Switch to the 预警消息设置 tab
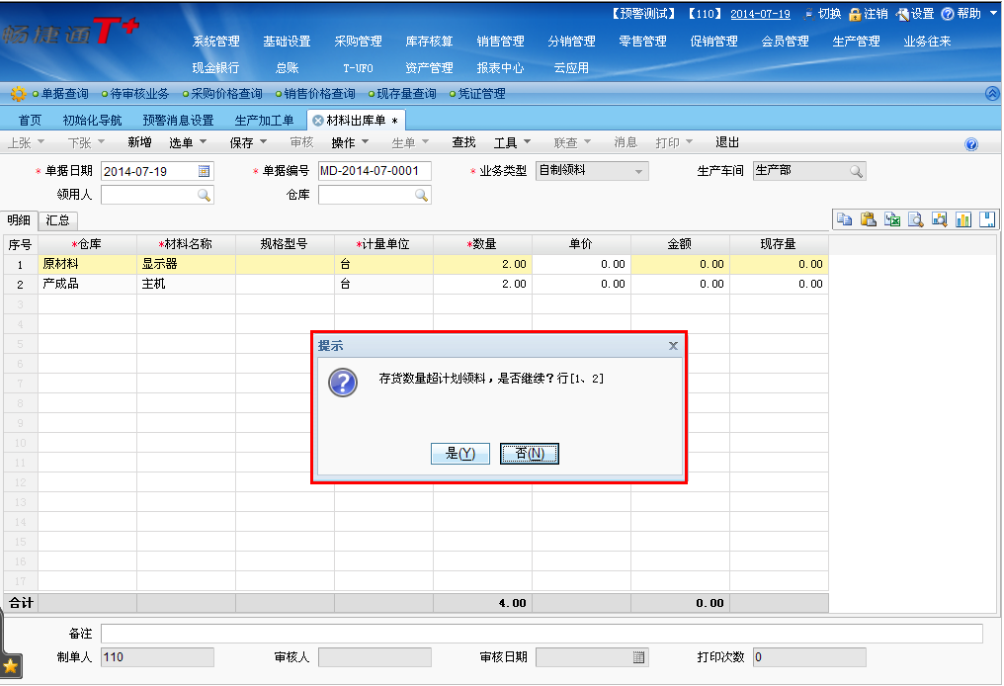 (x=178, y=120)
